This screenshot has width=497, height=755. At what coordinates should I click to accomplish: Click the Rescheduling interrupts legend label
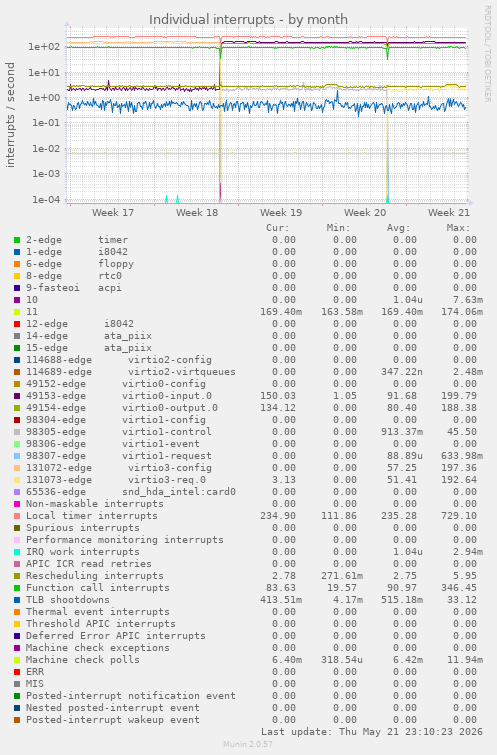94,576
